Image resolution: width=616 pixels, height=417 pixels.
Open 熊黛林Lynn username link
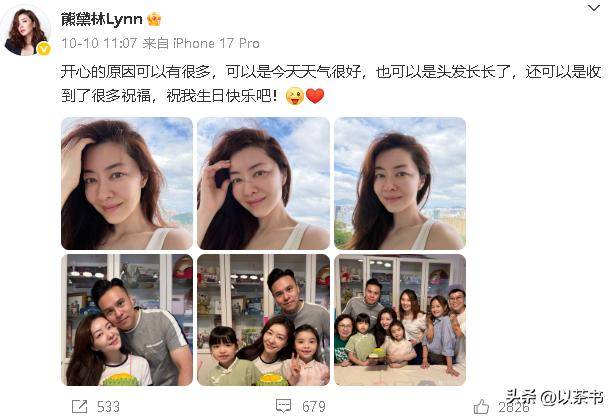click(x=101, y=19)
